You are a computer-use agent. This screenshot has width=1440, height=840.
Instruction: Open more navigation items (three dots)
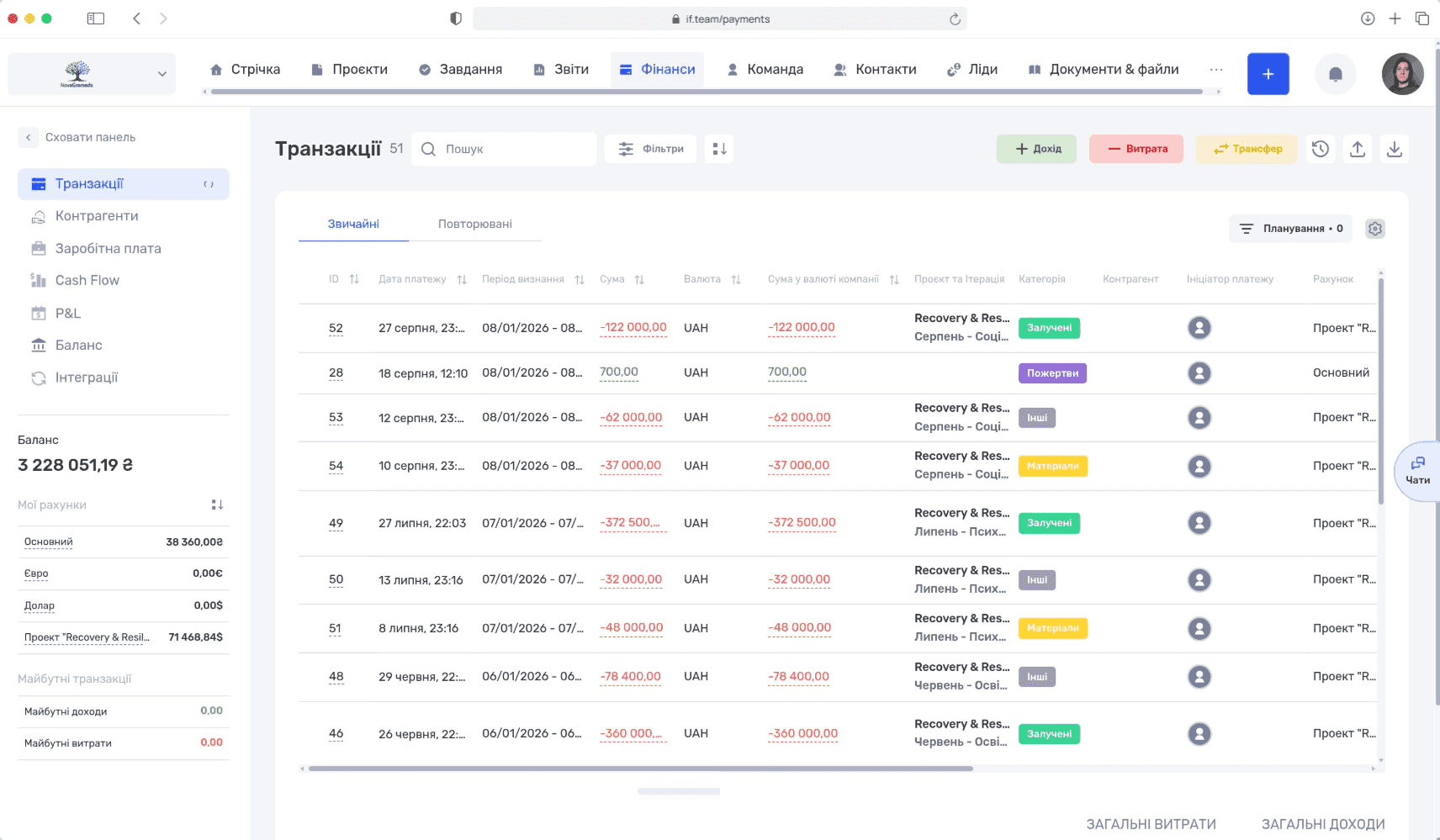click(x=1216, y=70)
